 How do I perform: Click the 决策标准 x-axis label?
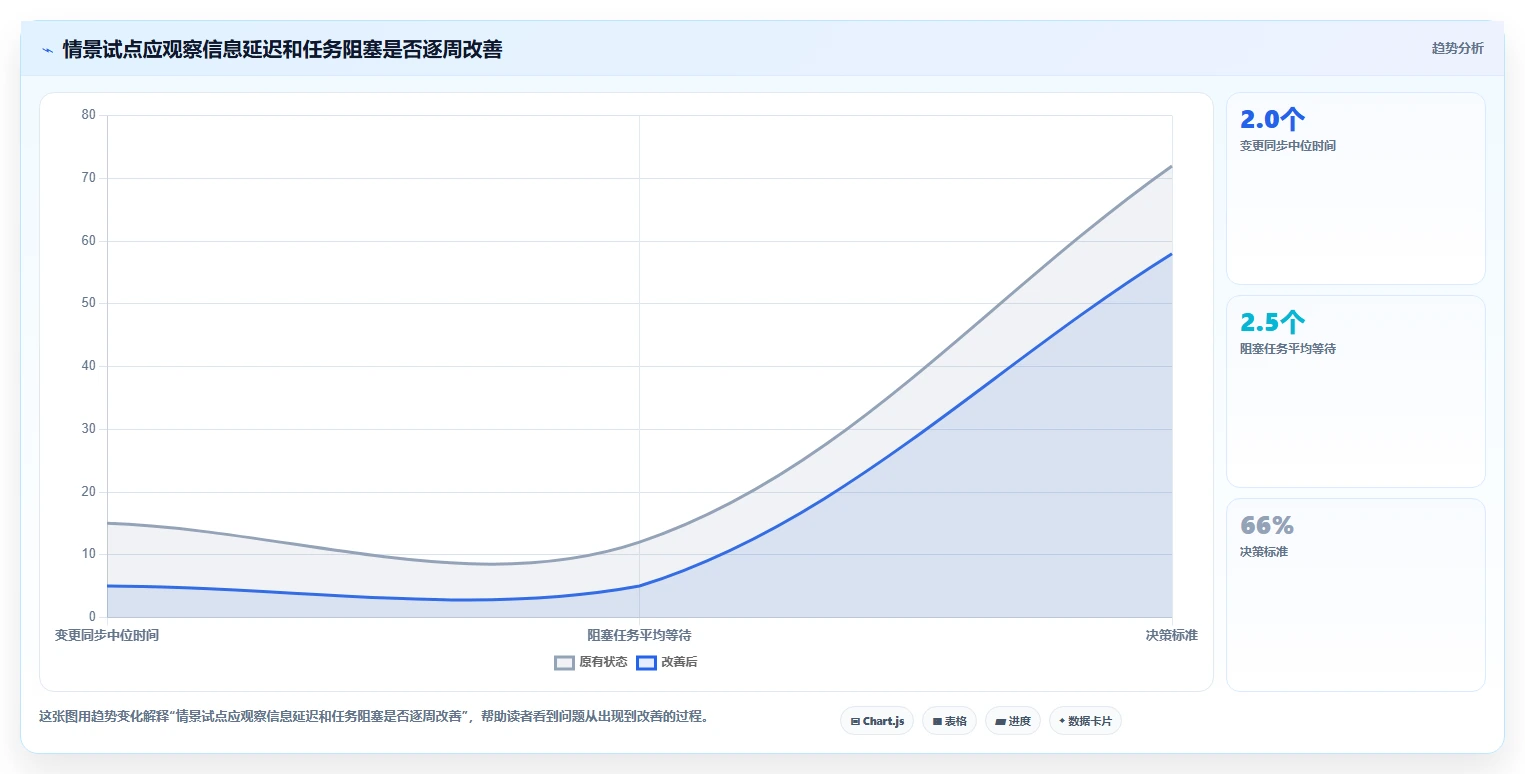click(x=1172, y=635)
